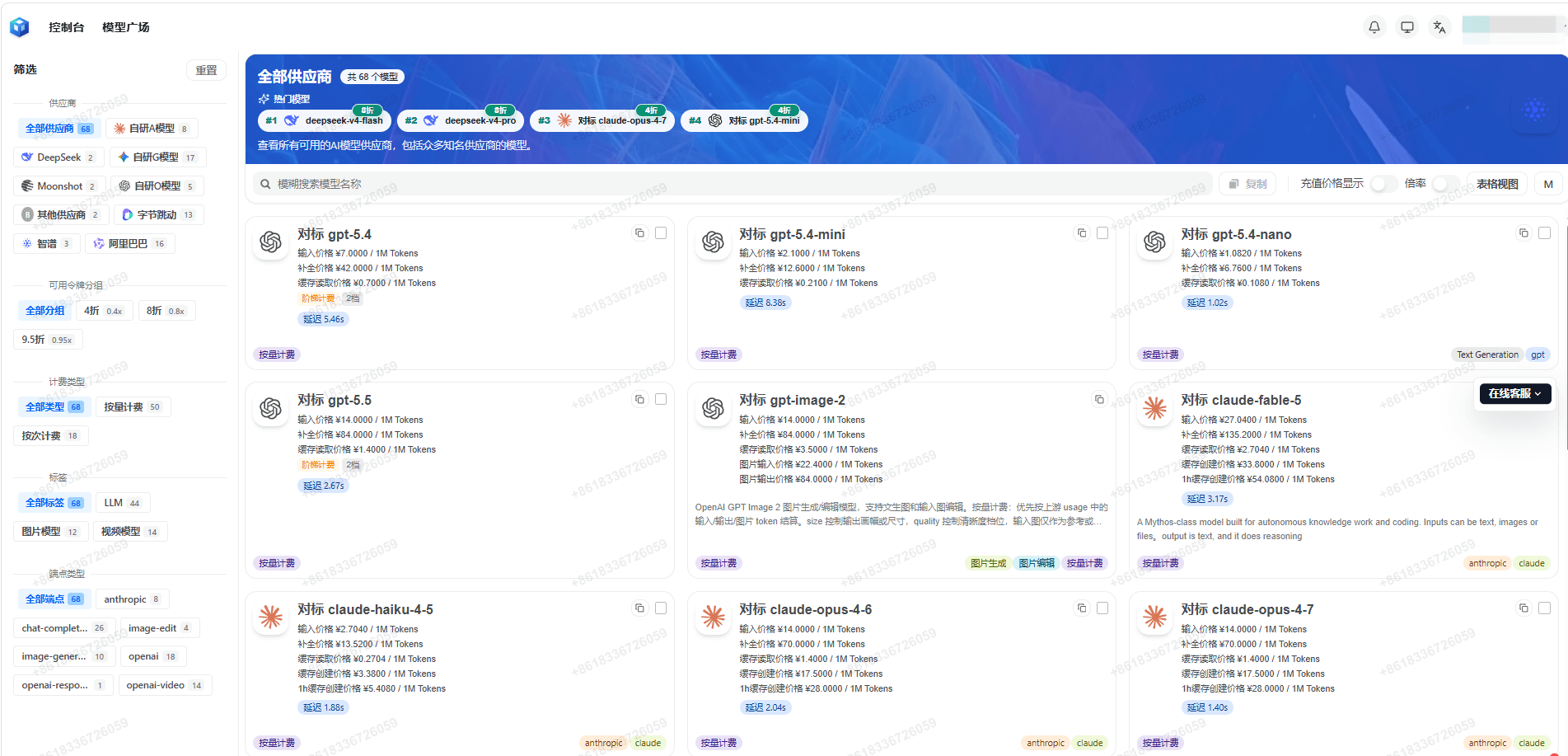
Task: Click the M button beside 表格视图
Action: (x=1548, y=184)
